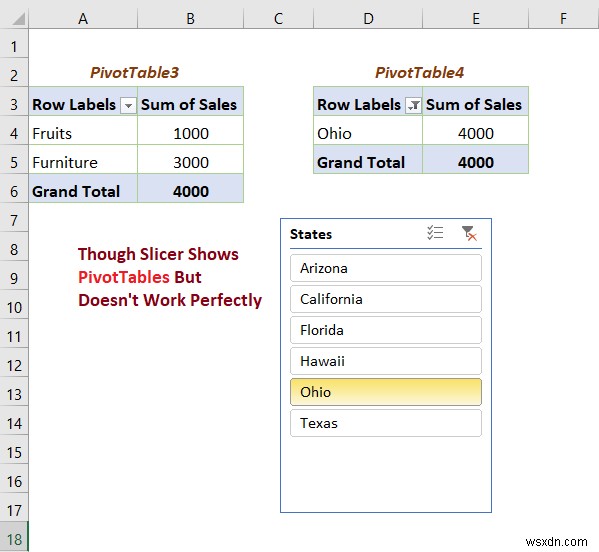Click the Furniture sales value 3000
The image size is (599, 552).
point(190,163)
